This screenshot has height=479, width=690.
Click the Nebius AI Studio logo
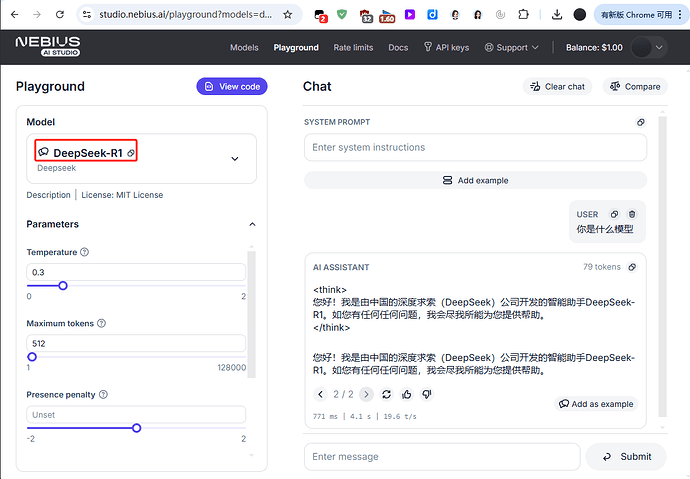pyautogui.click(x=48, y=46)
